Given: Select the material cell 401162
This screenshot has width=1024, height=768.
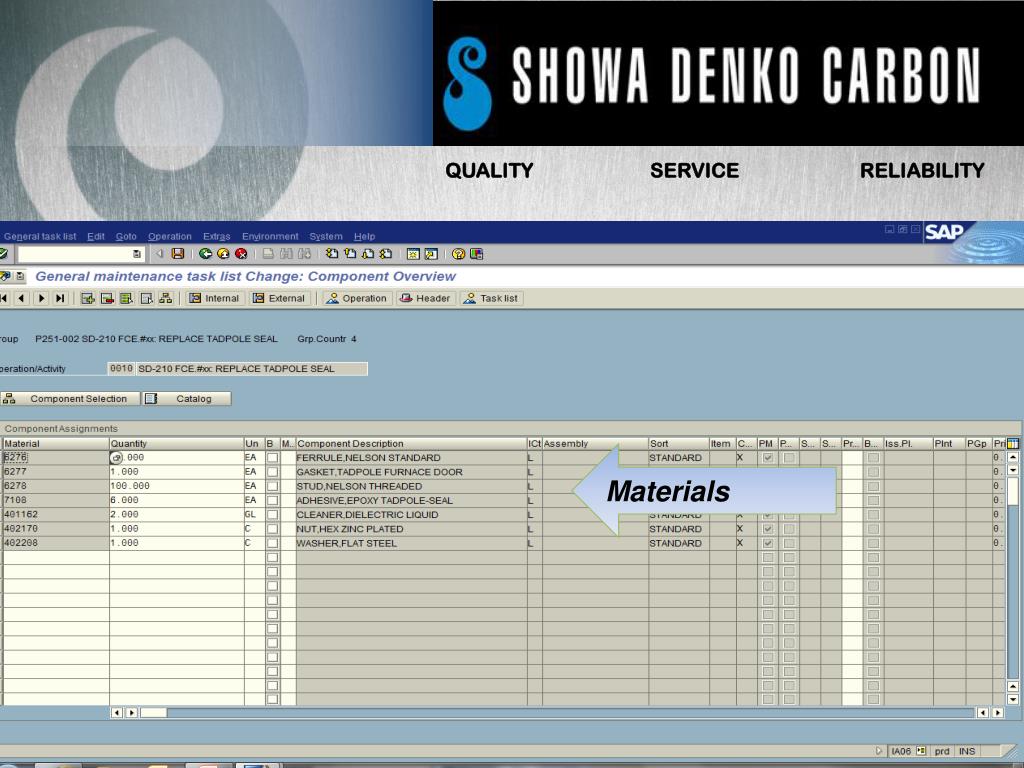Looking at the screenshot, I should tap(56, 515).
